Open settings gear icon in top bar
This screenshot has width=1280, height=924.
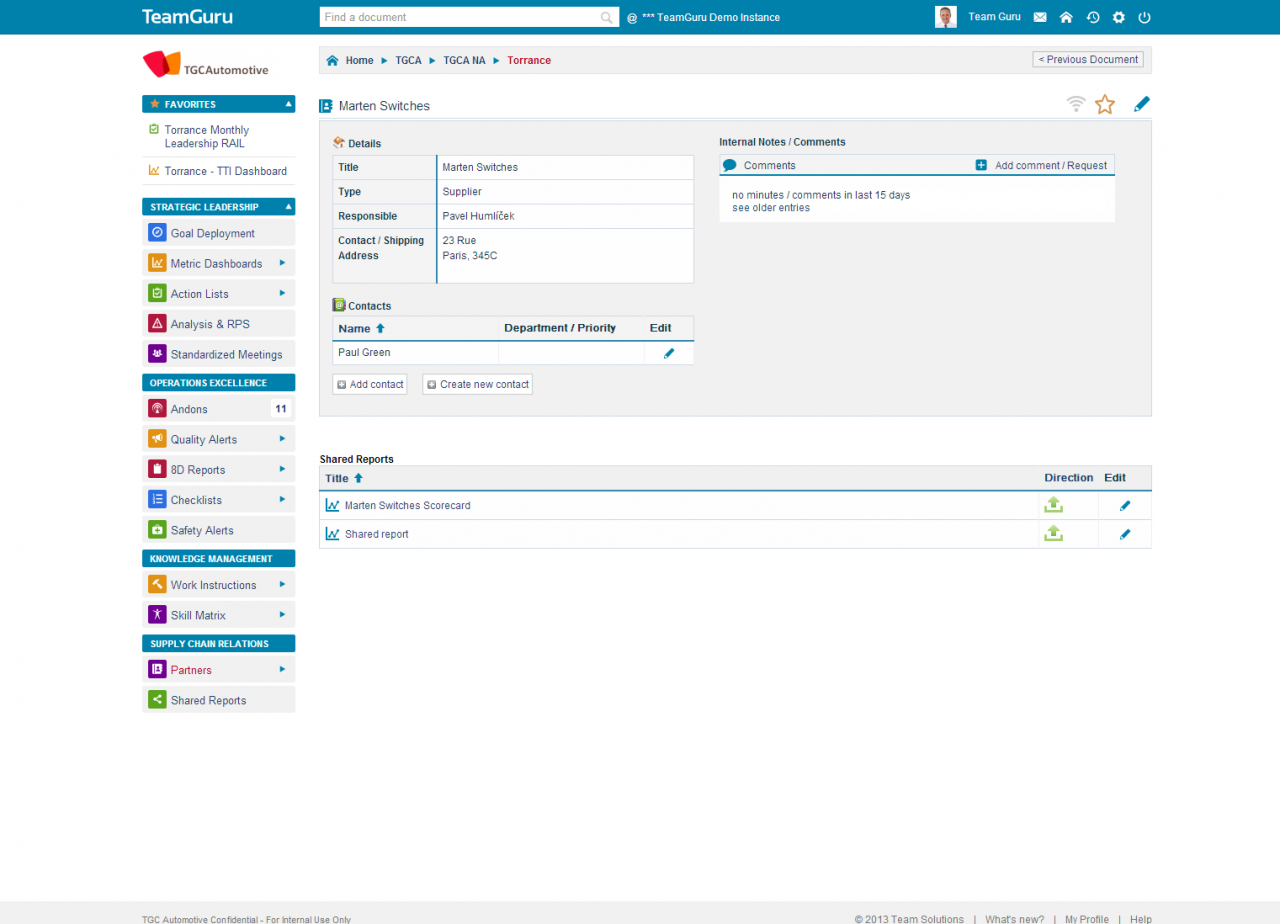[x=1119, y=17]
